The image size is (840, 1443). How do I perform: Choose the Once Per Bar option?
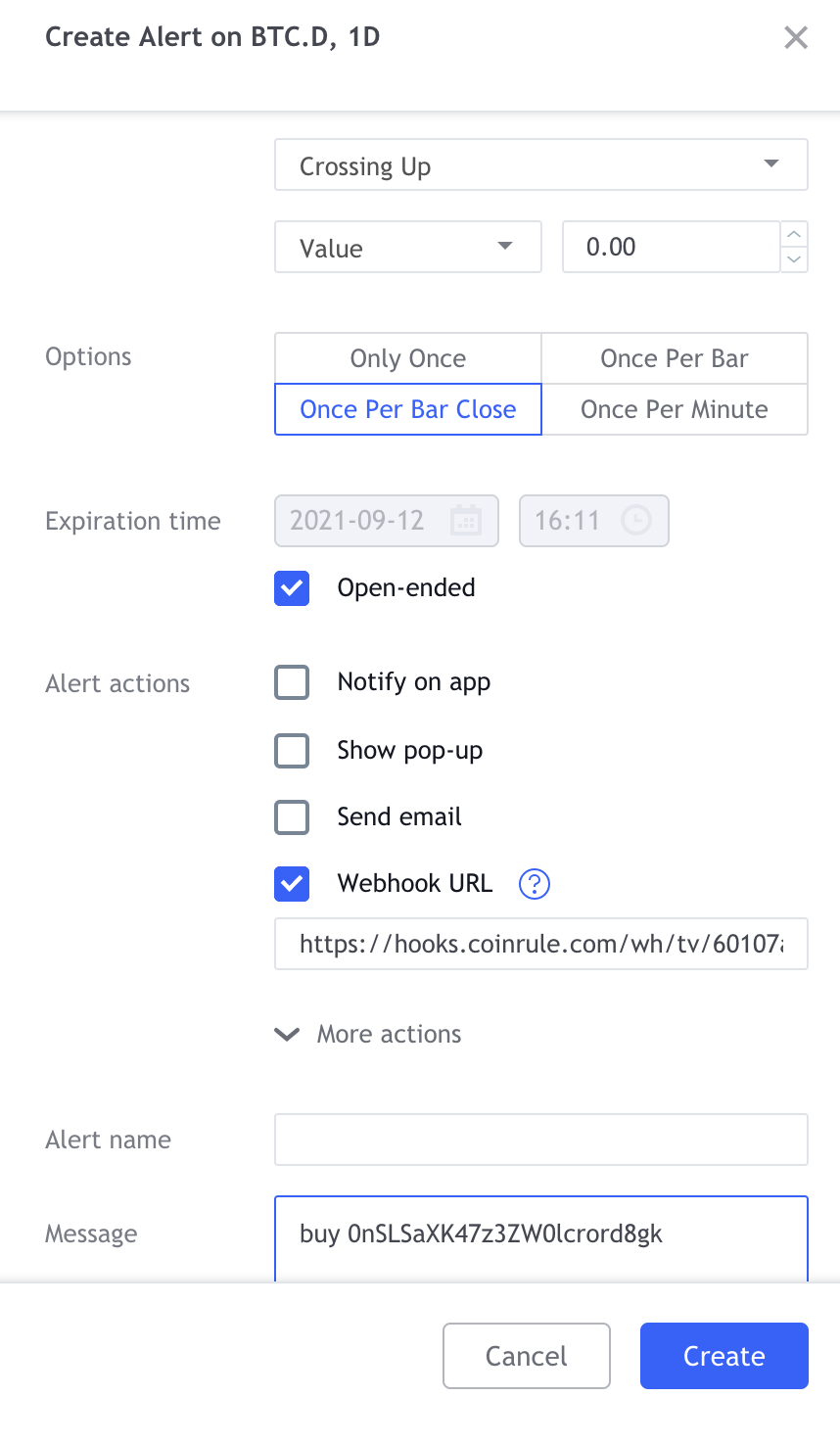click(x=675, y=358)
